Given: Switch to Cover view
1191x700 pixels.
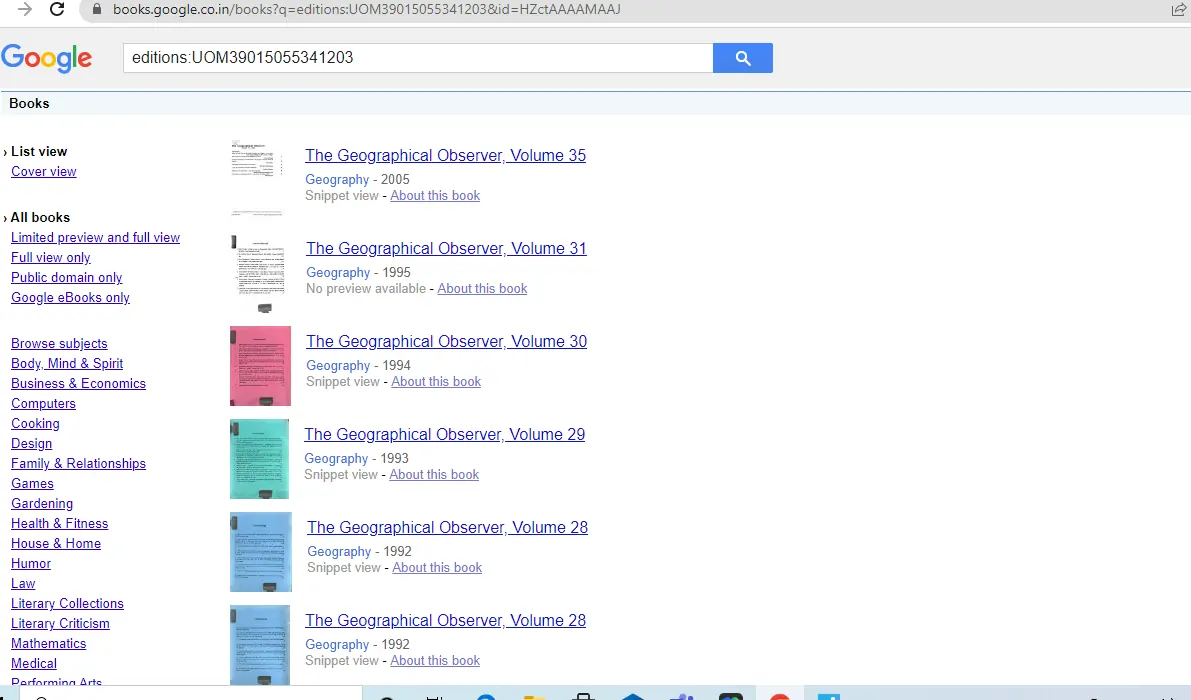Looking at the screenshot, I should point(43,172).
